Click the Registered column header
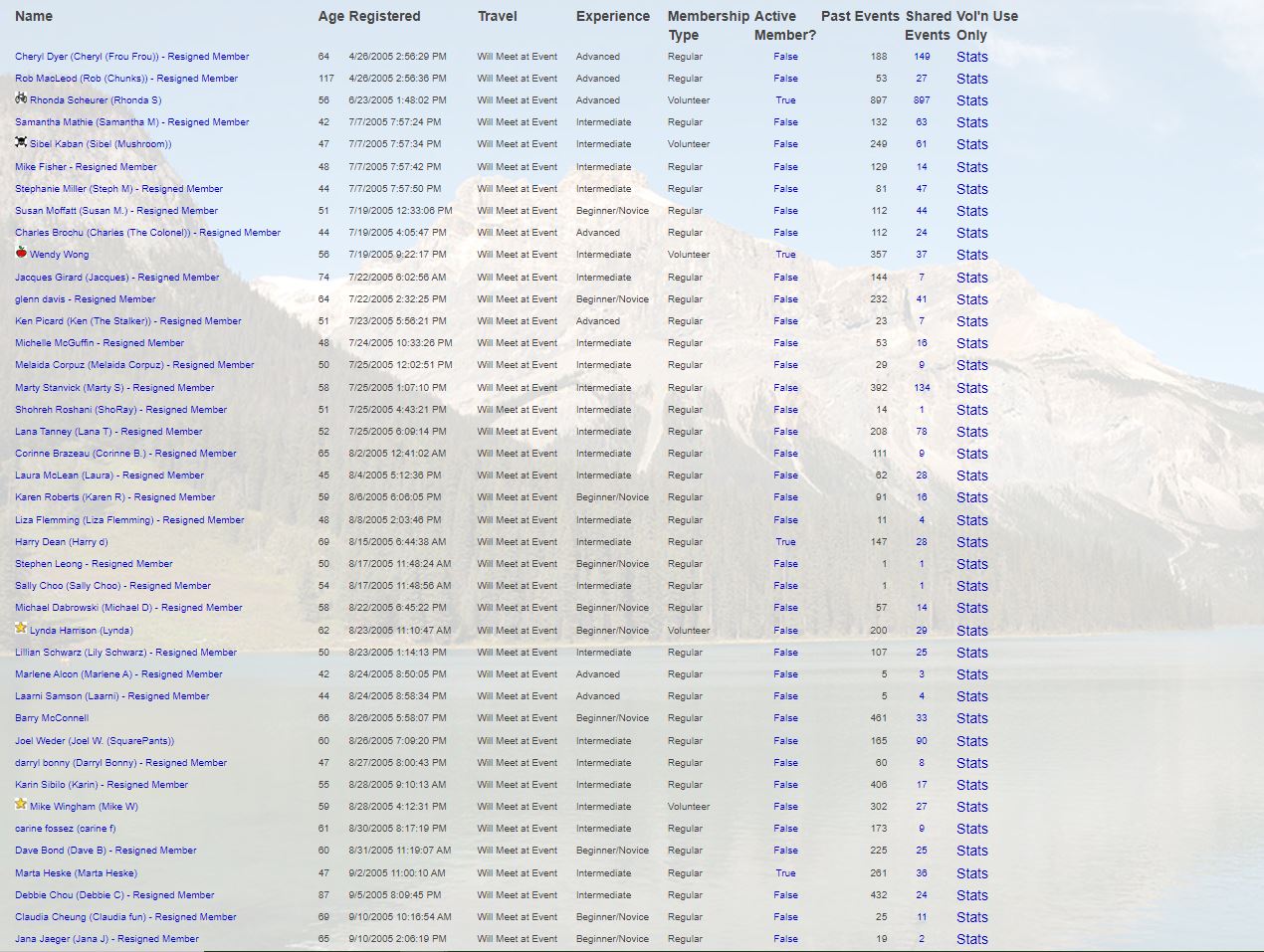The height and width of the screenshot is (952, 1264). pyautogui.click(x=384, y=16)
